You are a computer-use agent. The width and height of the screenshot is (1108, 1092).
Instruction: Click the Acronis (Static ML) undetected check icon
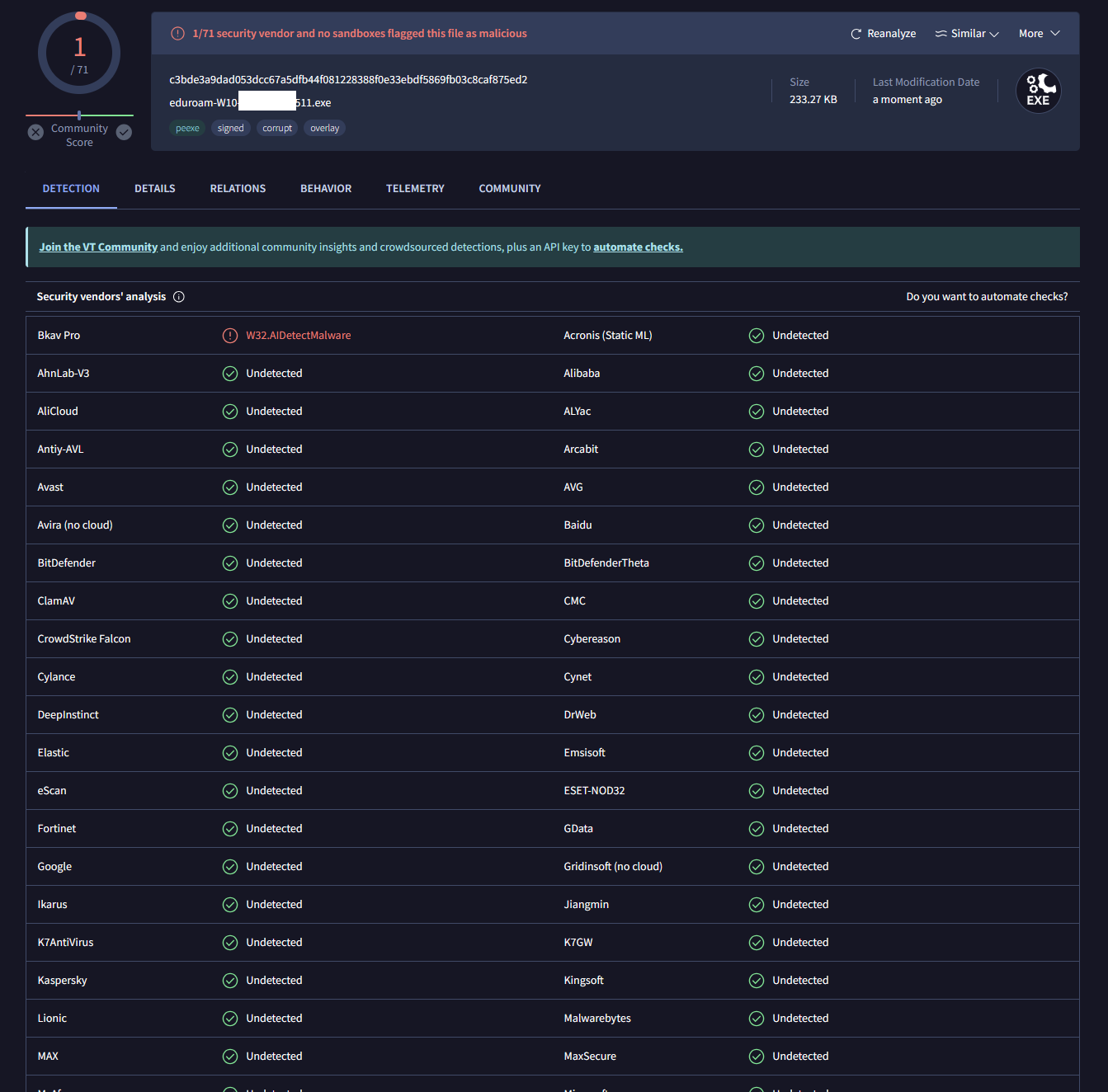click(x=757, y=336)
